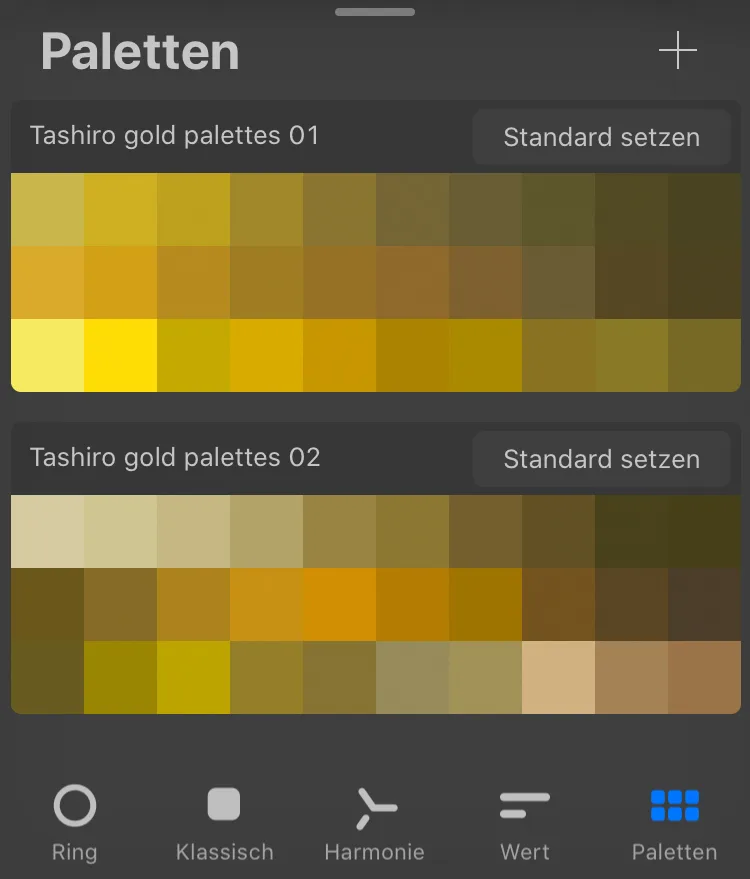Pick the pale cream swatch in palette 02

point(45,530)
